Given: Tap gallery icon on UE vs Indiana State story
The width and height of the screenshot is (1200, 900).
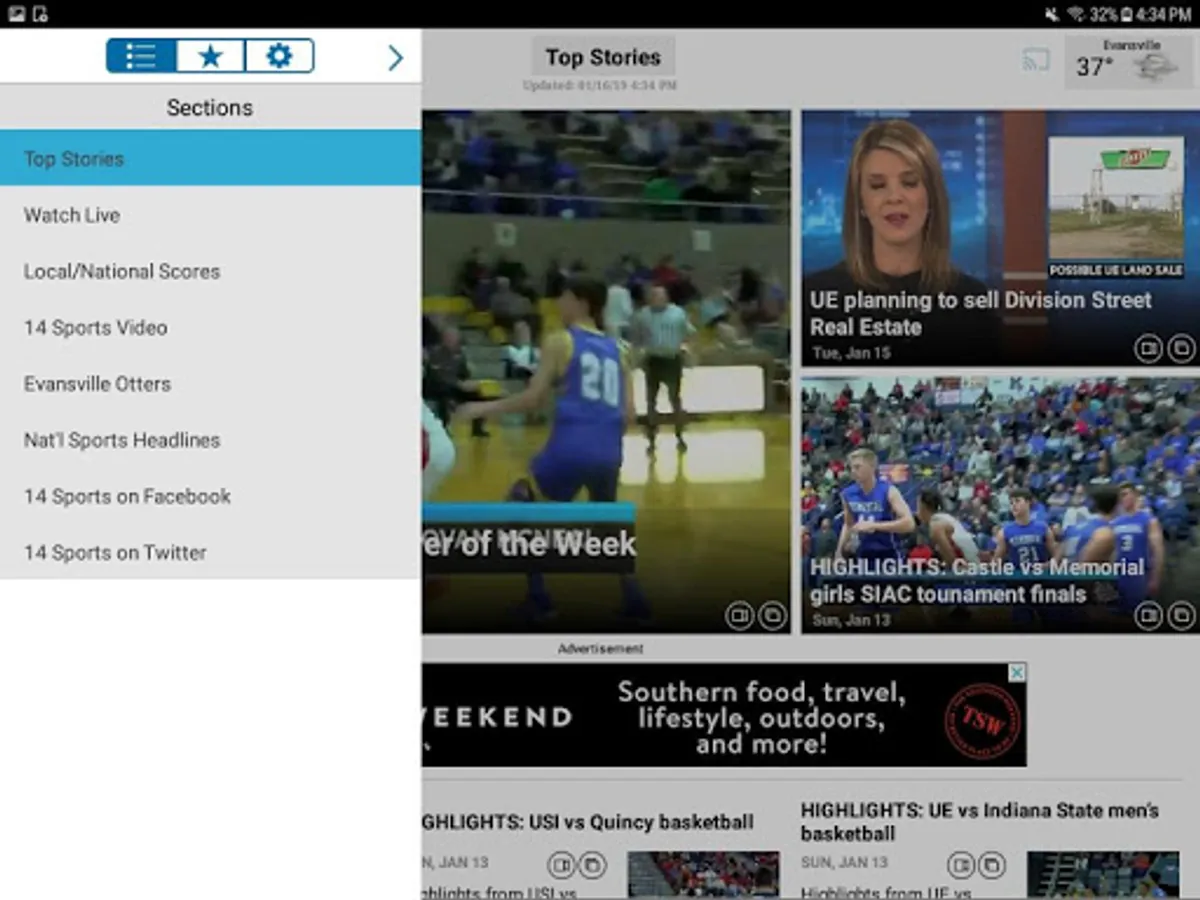Looking at the screenshot, I should tap(991, 864).
